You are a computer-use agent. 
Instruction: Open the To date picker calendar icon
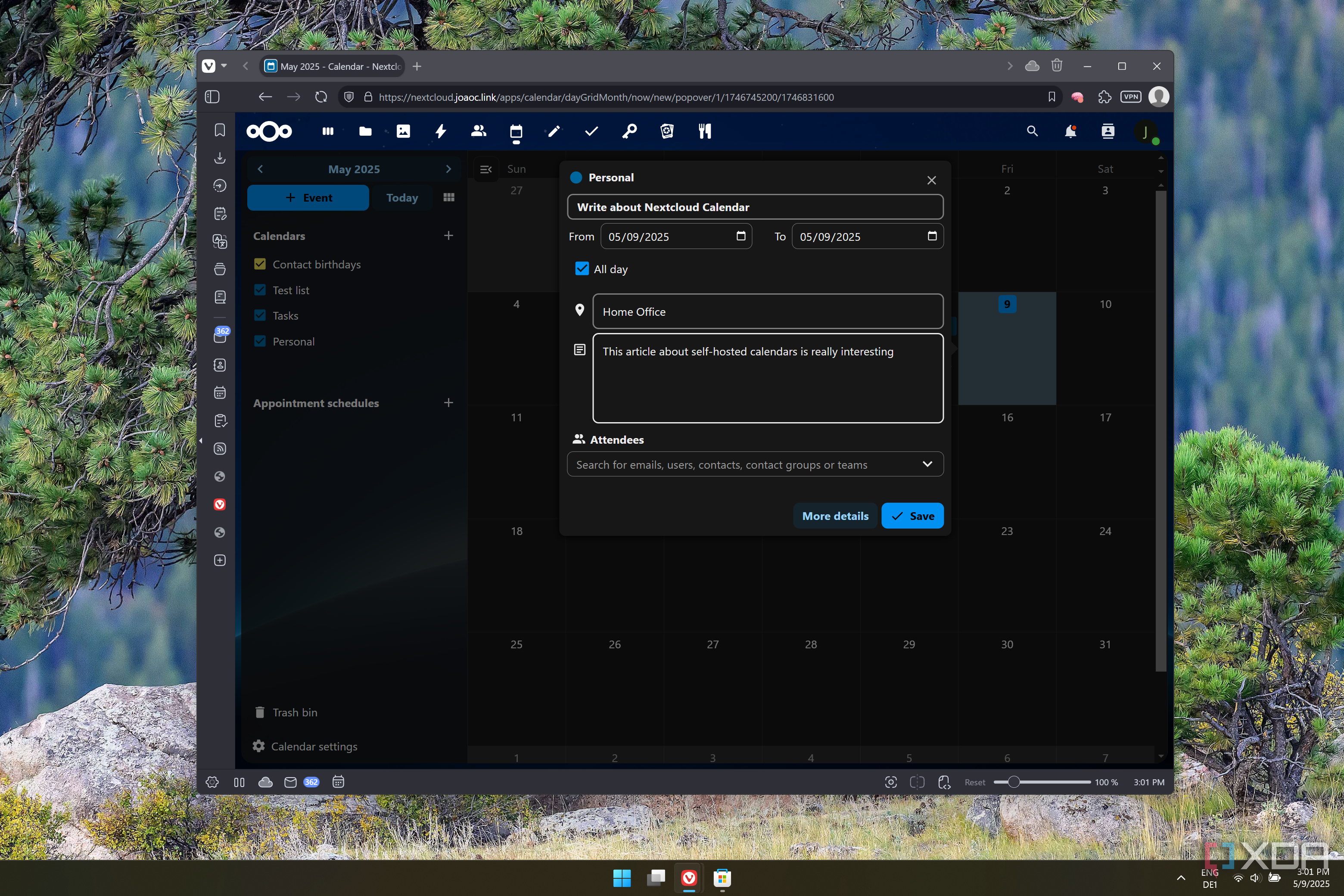click(932, 236)
